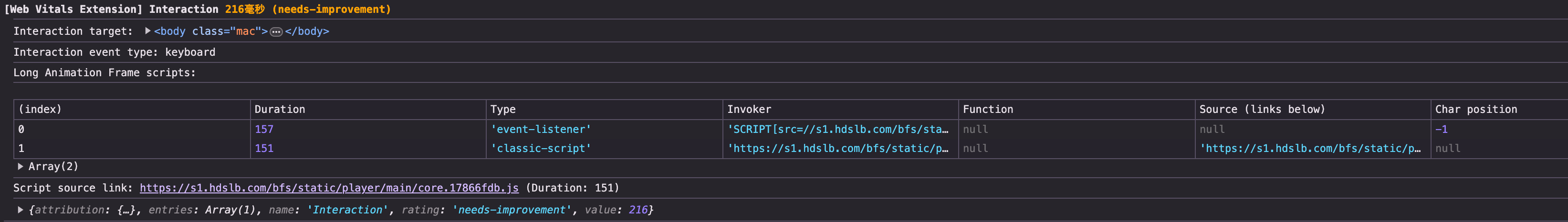Viewport: 1568px width, 222px height.
Task: Click the (index) column header
Action: point(40,110)
